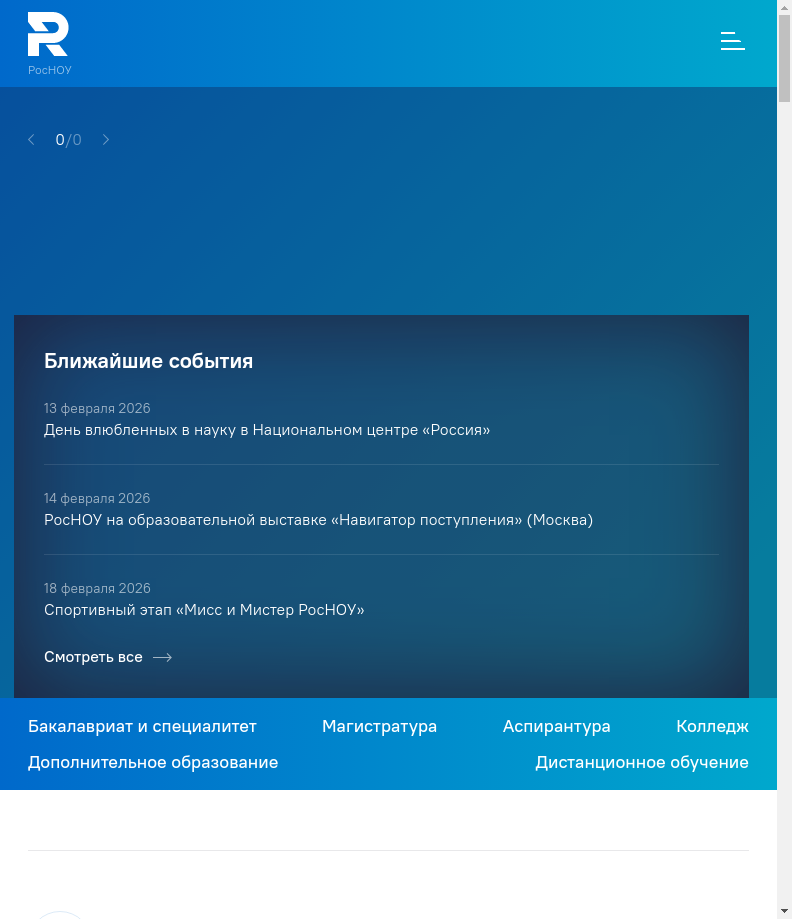
Task: Go to previous slide arrow
Action: (x=32, y=139)
